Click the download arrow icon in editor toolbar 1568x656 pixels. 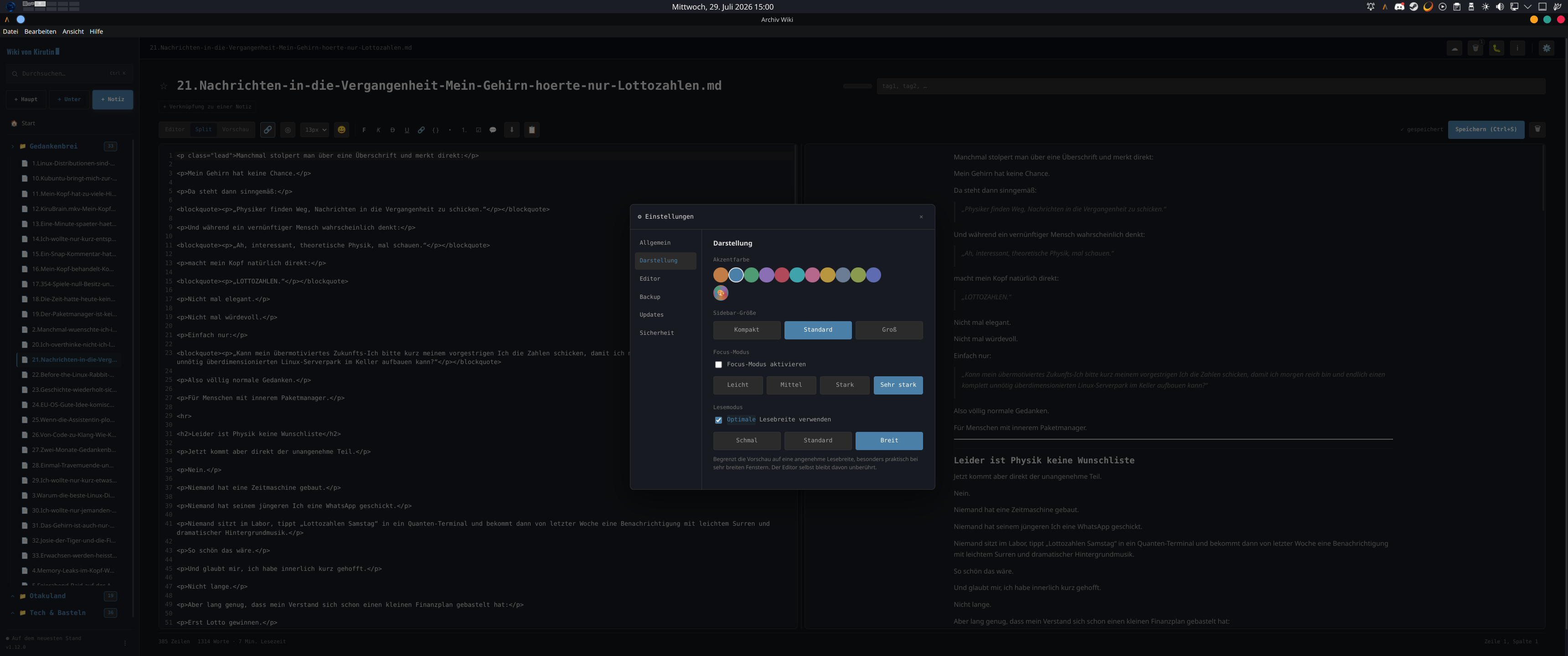point(512,130)
